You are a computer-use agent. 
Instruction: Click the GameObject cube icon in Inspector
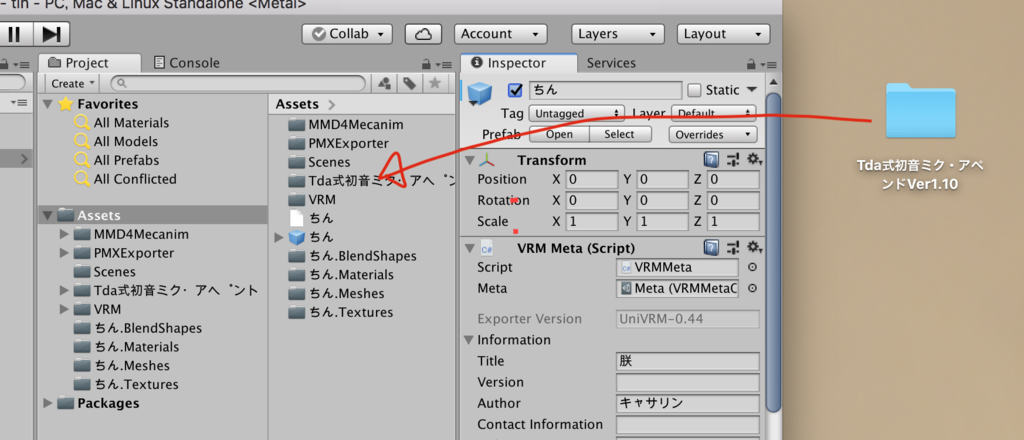point(479,93)
